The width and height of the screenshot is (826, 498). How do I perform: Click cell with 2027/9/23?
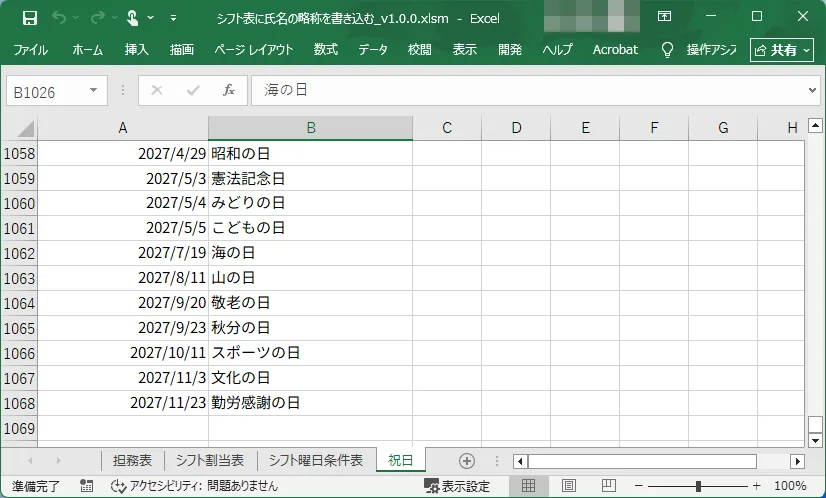point(123,328)
